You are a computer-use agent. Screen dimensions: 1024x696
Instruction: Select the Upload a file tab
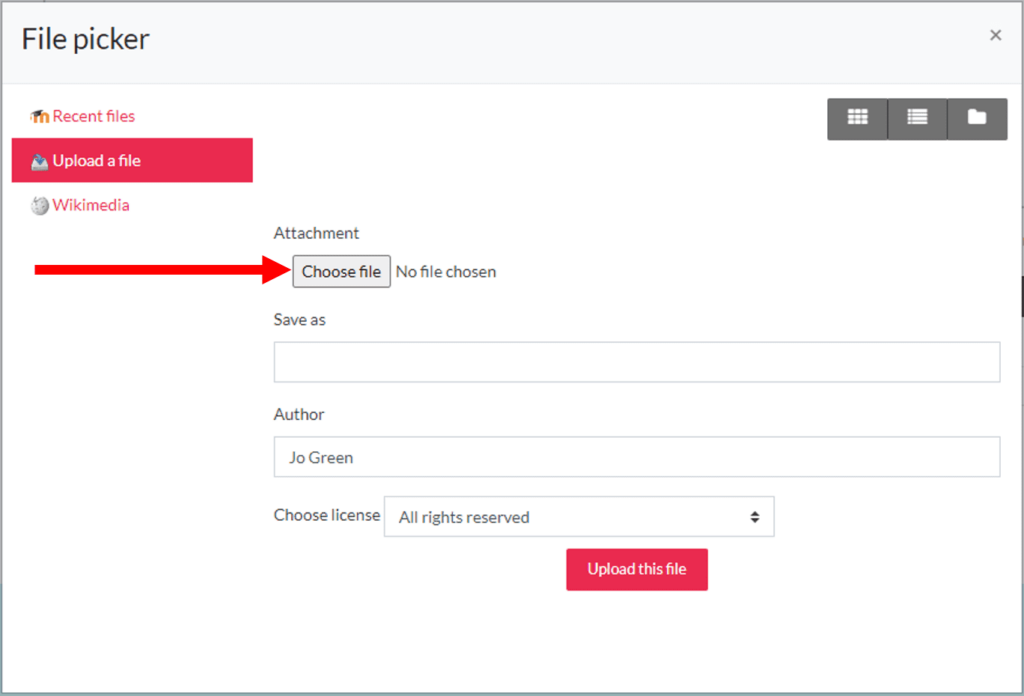[96, 161]
